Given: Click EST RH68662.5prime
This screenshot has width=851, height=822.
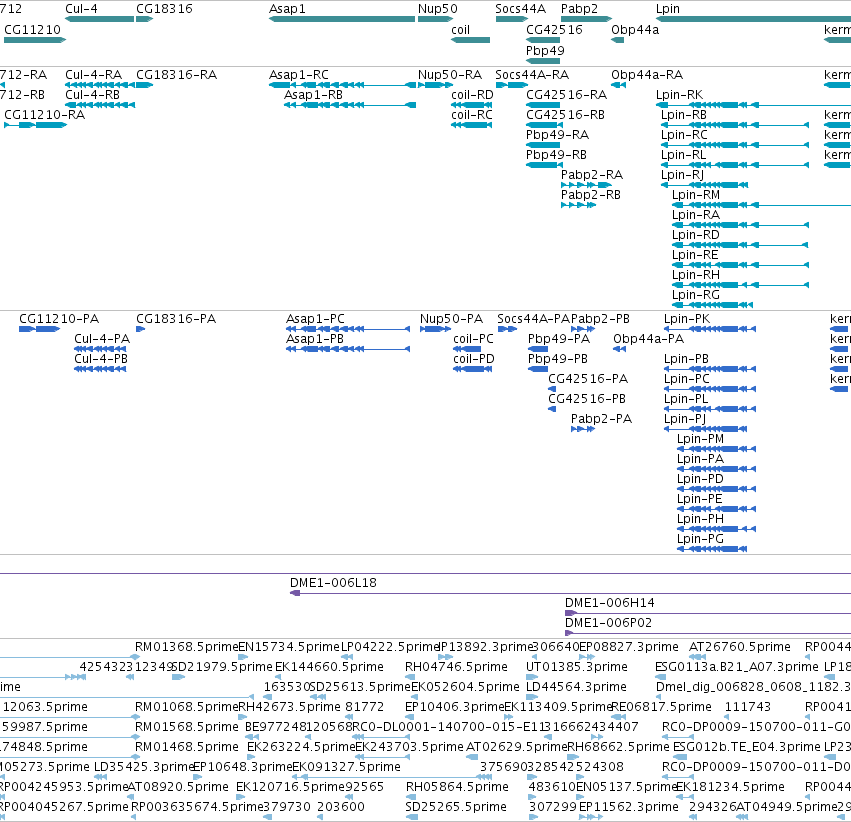Looking at the screenshot, I should coord(618,747).
